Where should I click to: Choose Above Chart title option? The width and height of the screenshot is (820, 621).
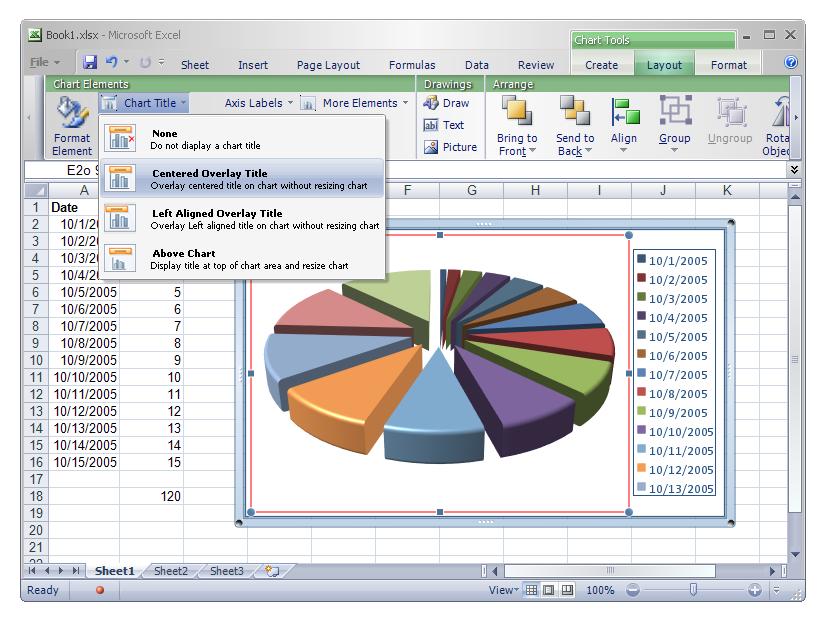(243, 258)
